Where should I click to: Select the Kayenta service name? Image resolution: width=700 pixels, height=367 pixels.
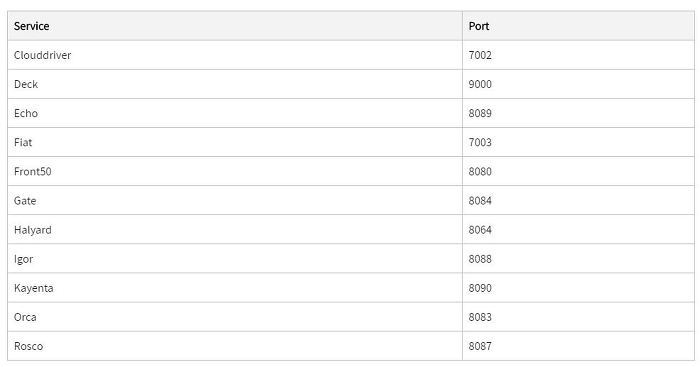click(33, 288)
